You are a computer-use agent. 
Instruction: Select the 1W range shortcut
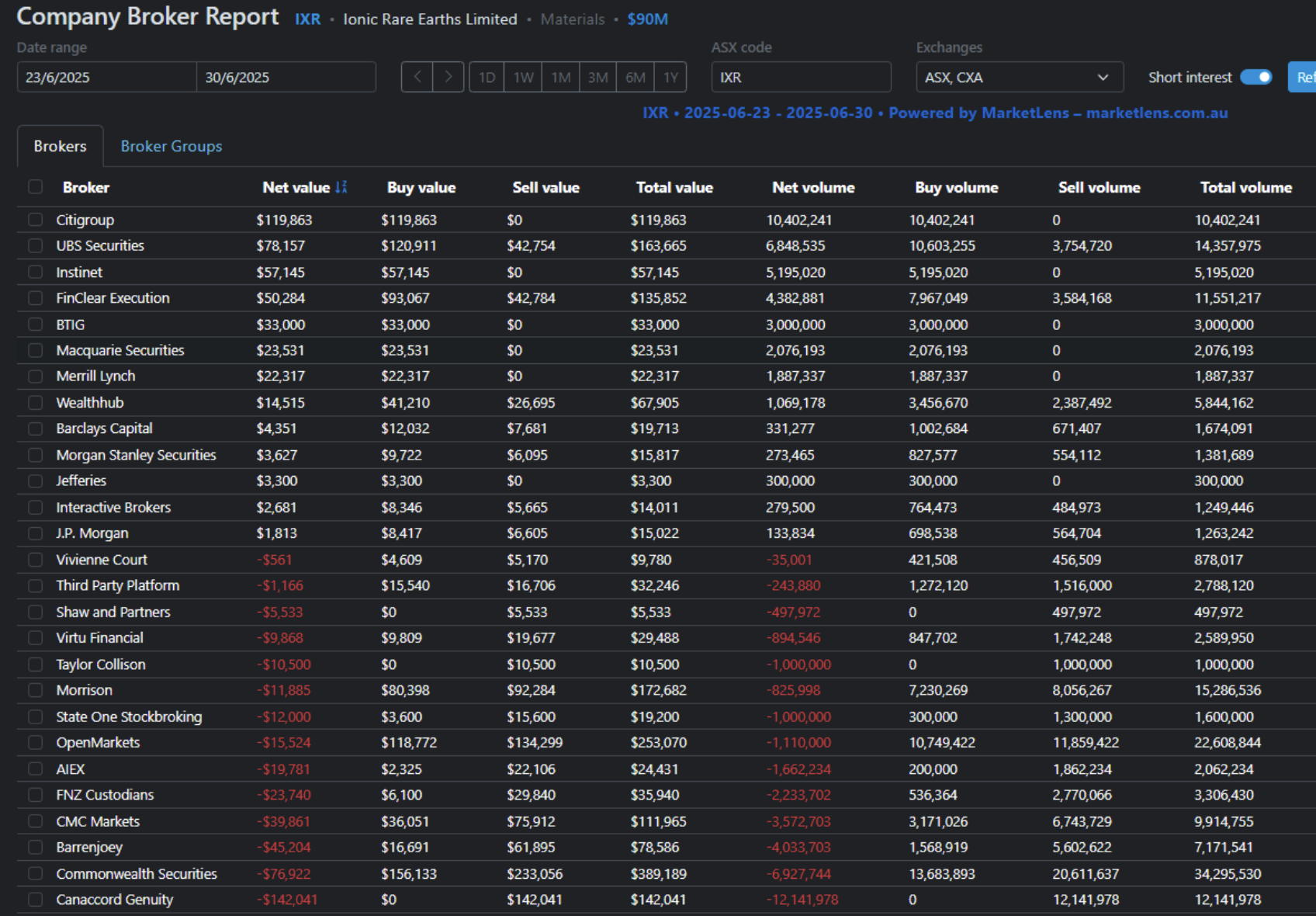click(523, 78)
